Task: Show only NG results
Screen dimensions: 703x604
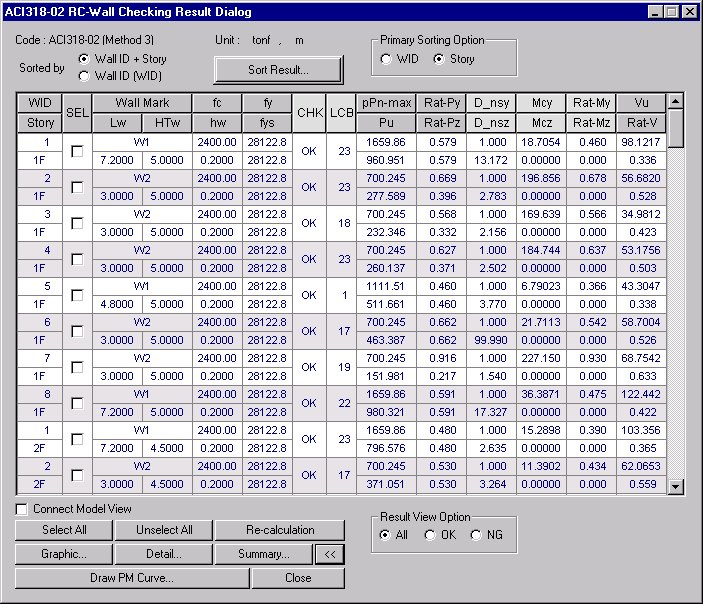Action: point(476,535)
